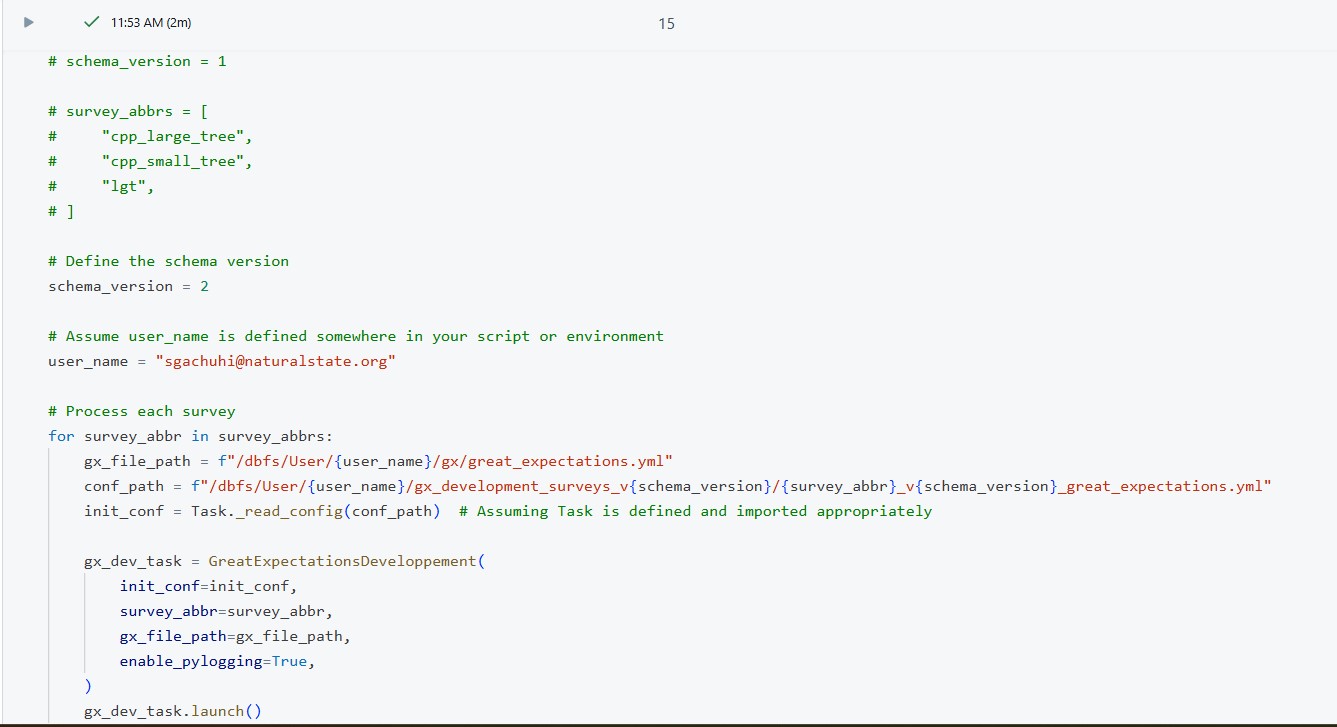
Task: Click "survey_abbrs:" at end of for statement
Action: [x=276, y=436]
